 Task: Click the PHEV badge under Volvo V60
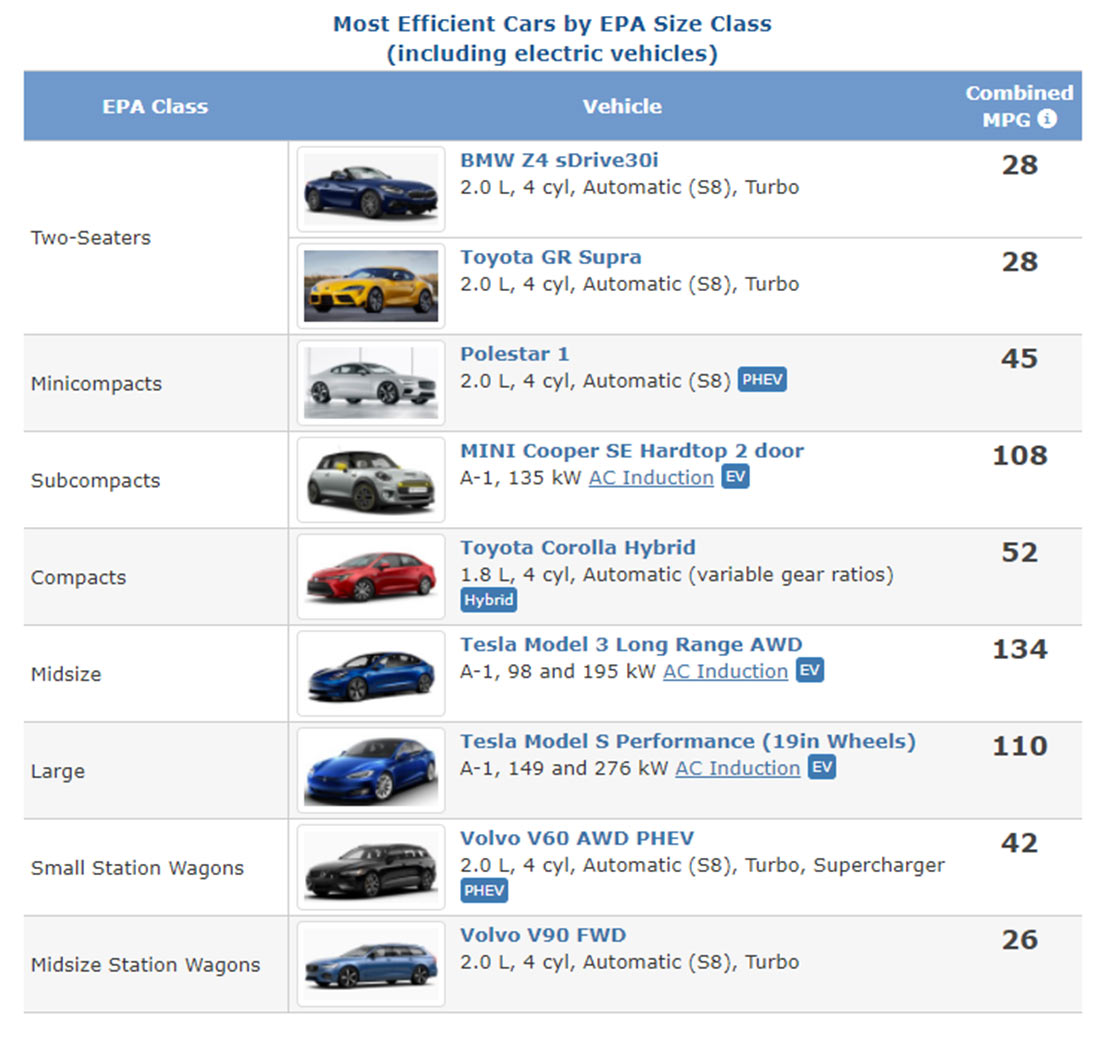point(484,890)
